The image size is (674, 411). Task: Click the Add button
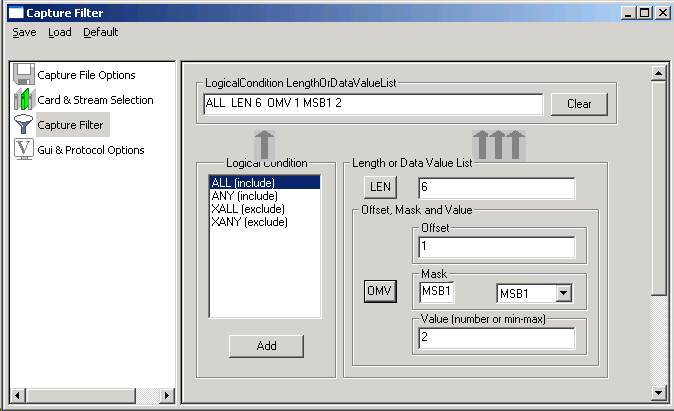click(266, 346)
